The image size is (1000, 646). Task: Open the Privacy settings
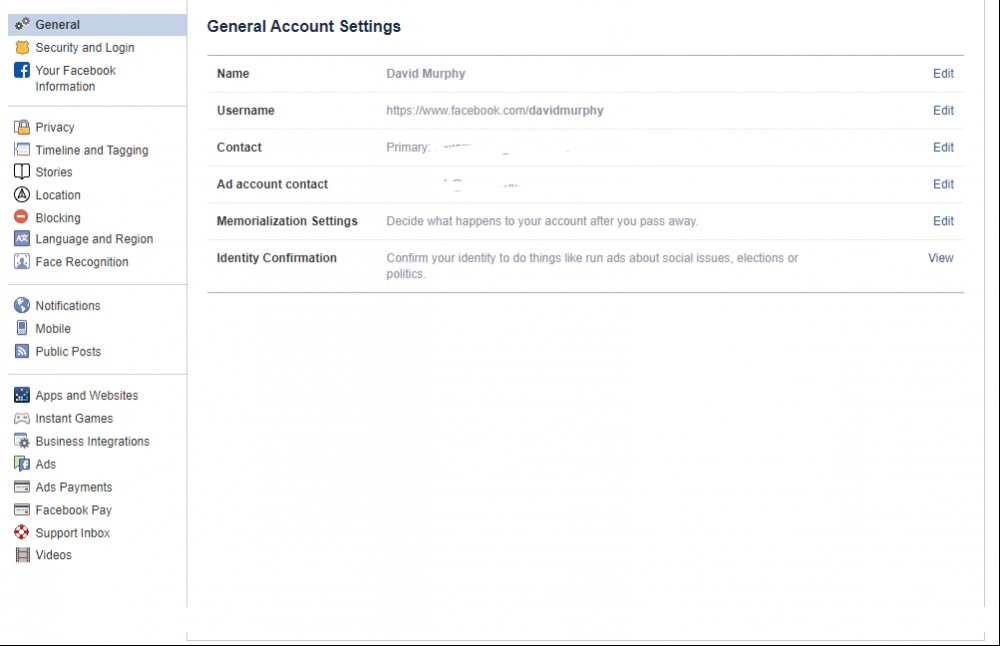(x=55, y=127)
